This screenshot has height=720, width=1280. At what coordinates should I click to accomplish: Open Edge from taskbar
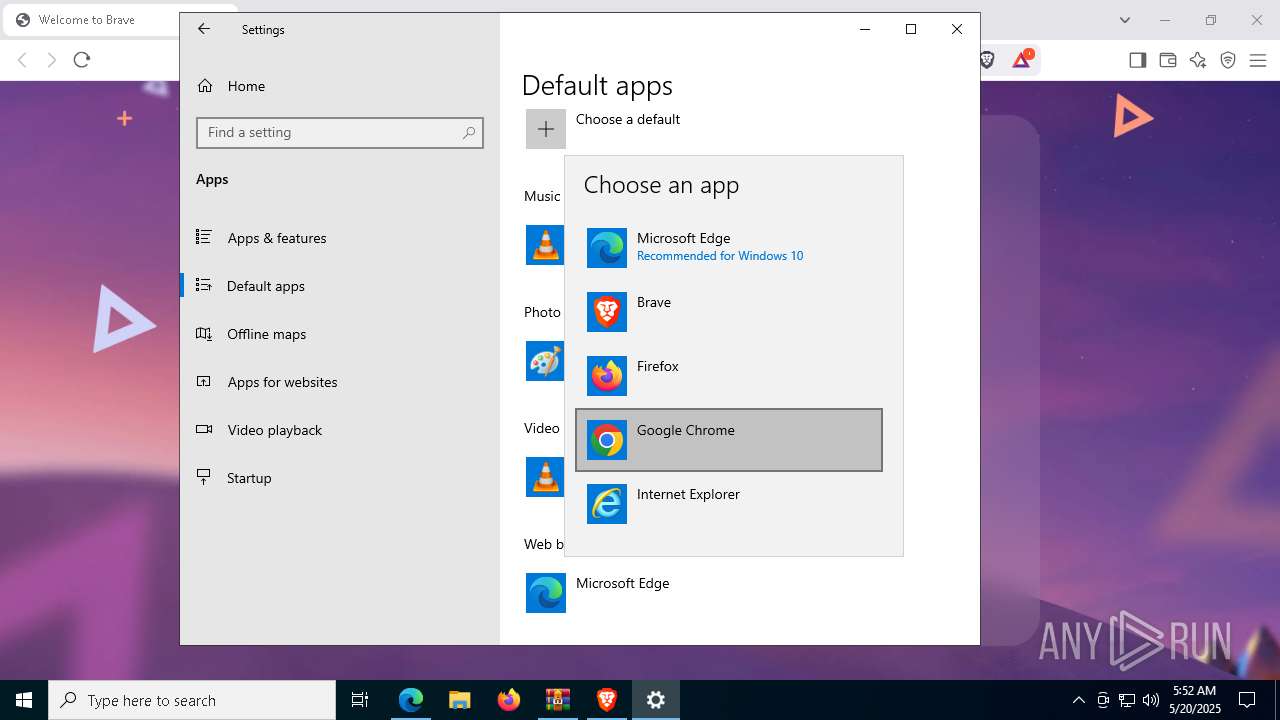click(411, 700)
